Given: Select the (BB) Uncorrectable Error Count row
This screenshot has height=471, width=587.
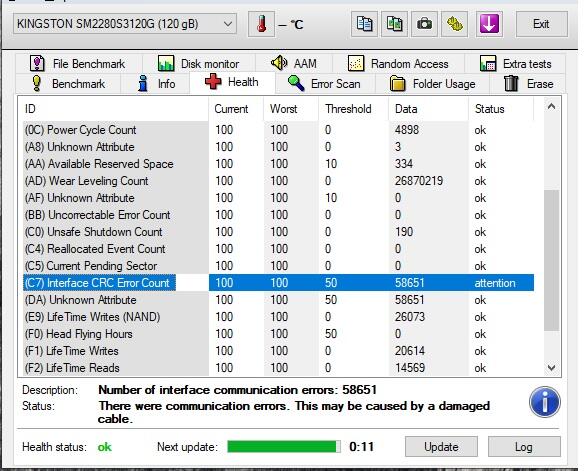Looking at the screenshot, I should (279, 215).
